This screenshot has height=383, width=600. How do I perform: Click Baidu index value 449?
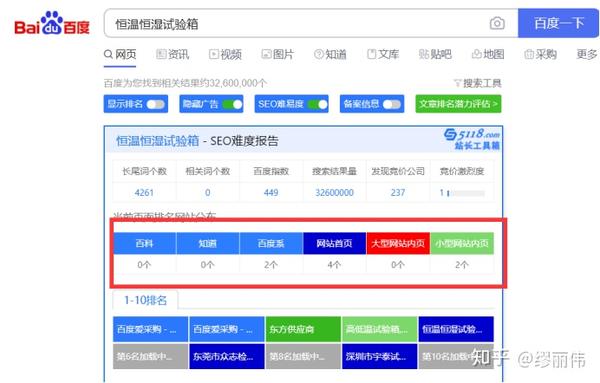tap(271, 192)
